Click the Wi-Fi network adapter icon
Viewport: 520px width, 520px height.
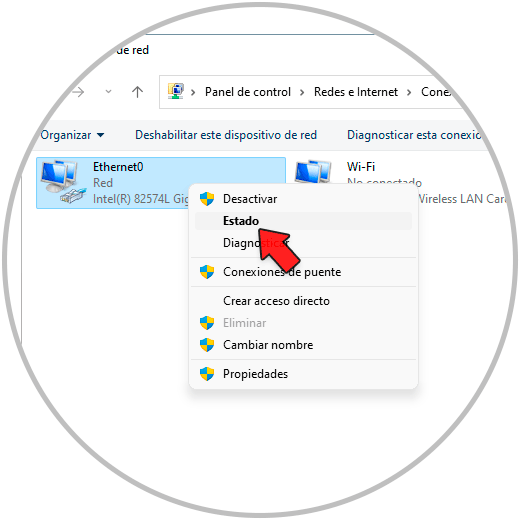(313, 171)
